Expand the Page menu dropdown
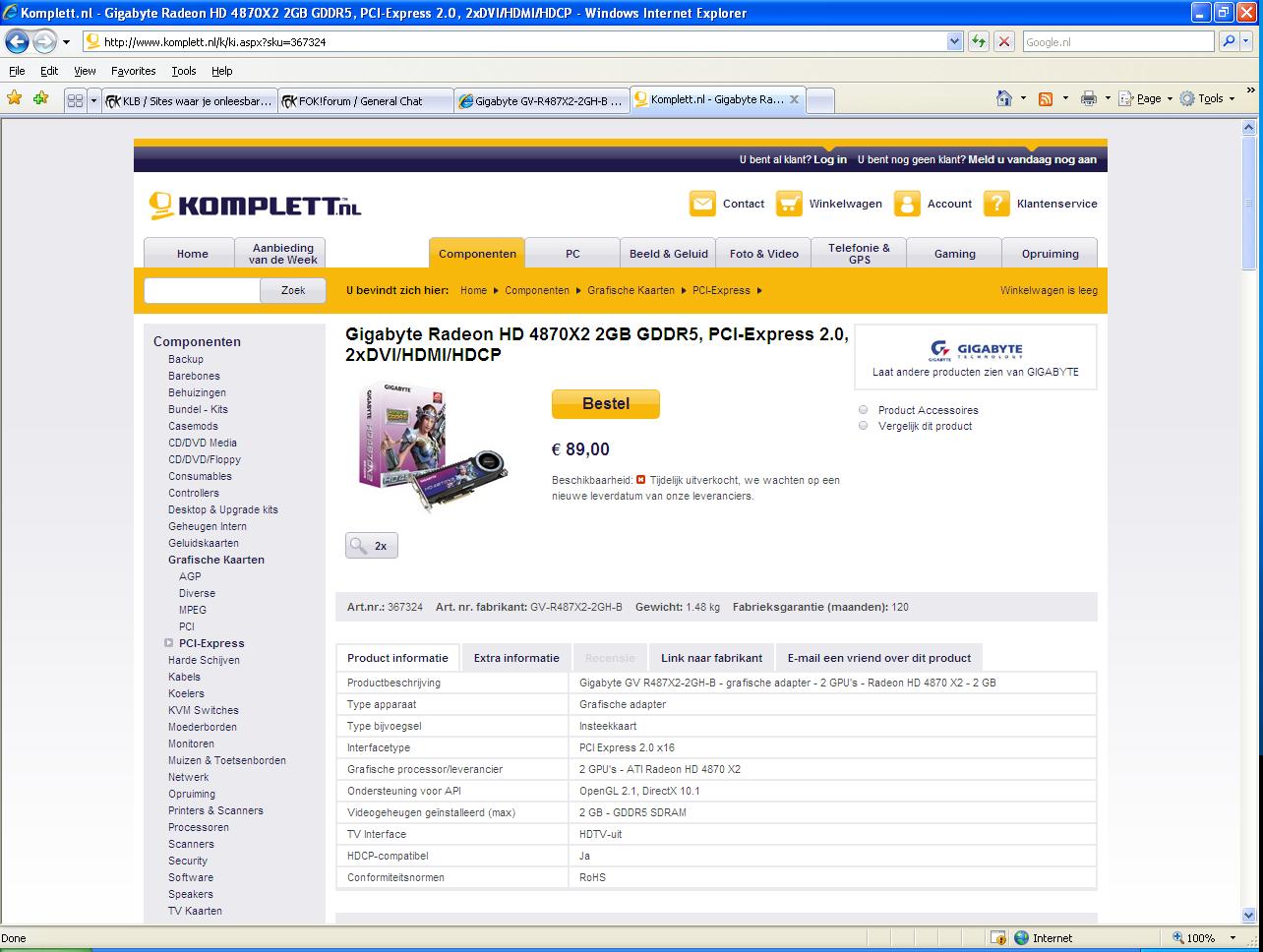Screen dimensions: 1263x952 pos(1155,98)
